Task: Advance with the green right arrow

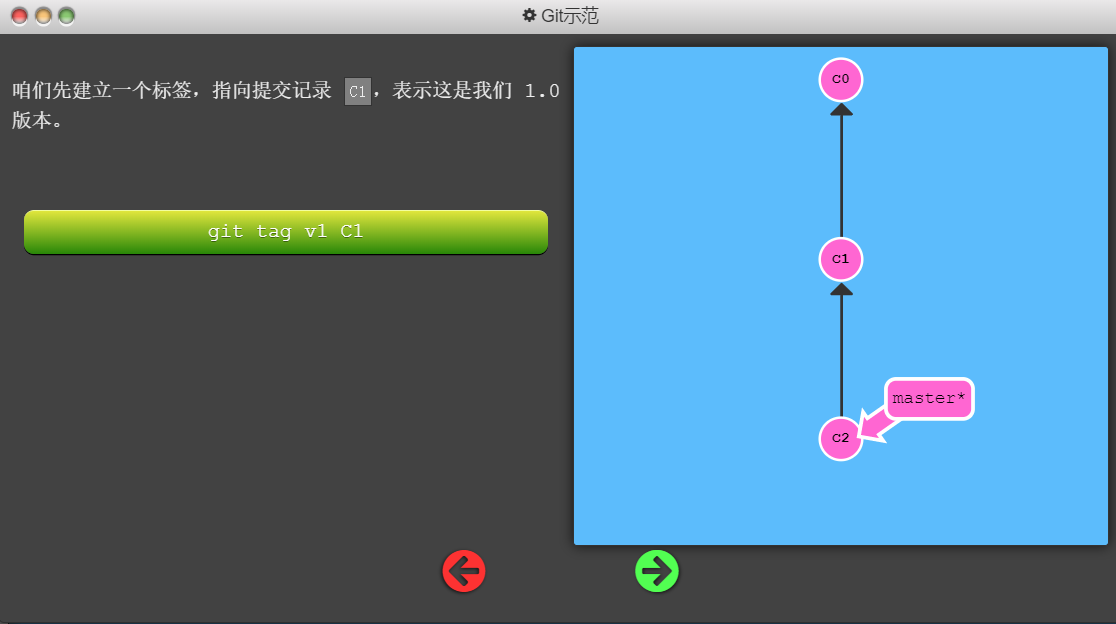Action: (657, 571)
